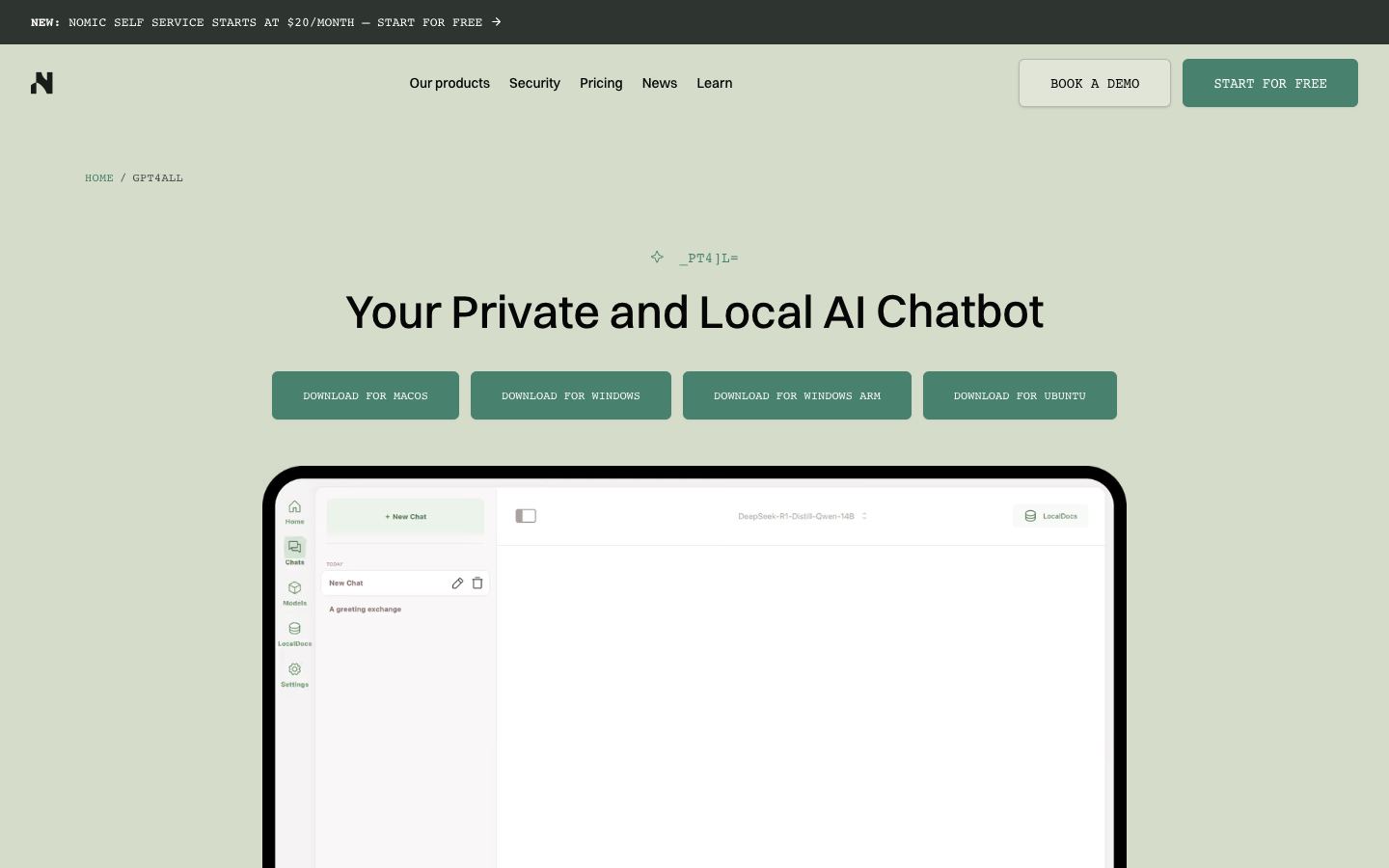Click the + New Chat button
The image size is (1389, 868).
[x=405, y=516]
